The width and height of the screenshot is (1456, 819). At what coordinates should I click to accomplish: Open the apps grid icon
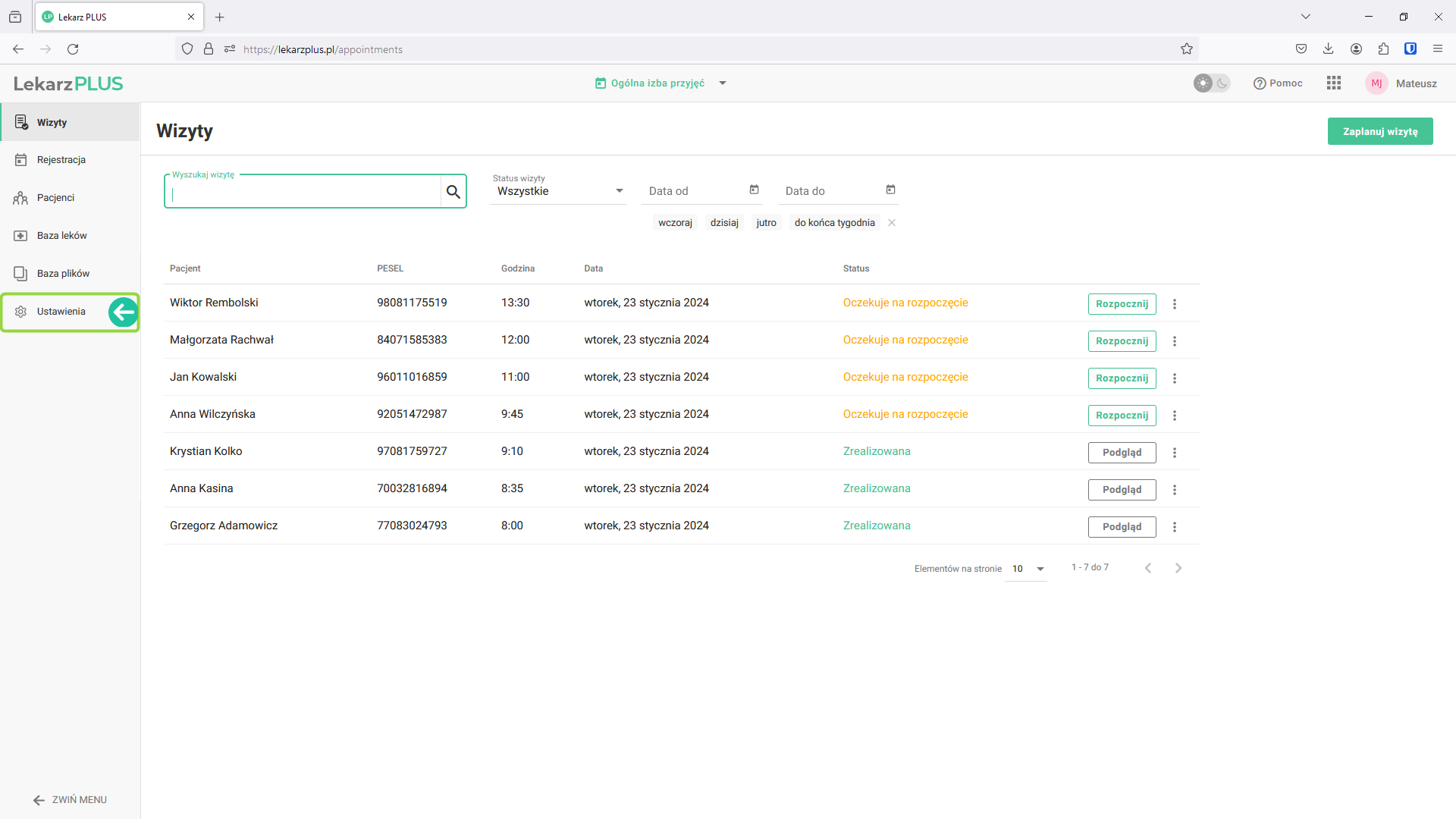(1334, 83)
